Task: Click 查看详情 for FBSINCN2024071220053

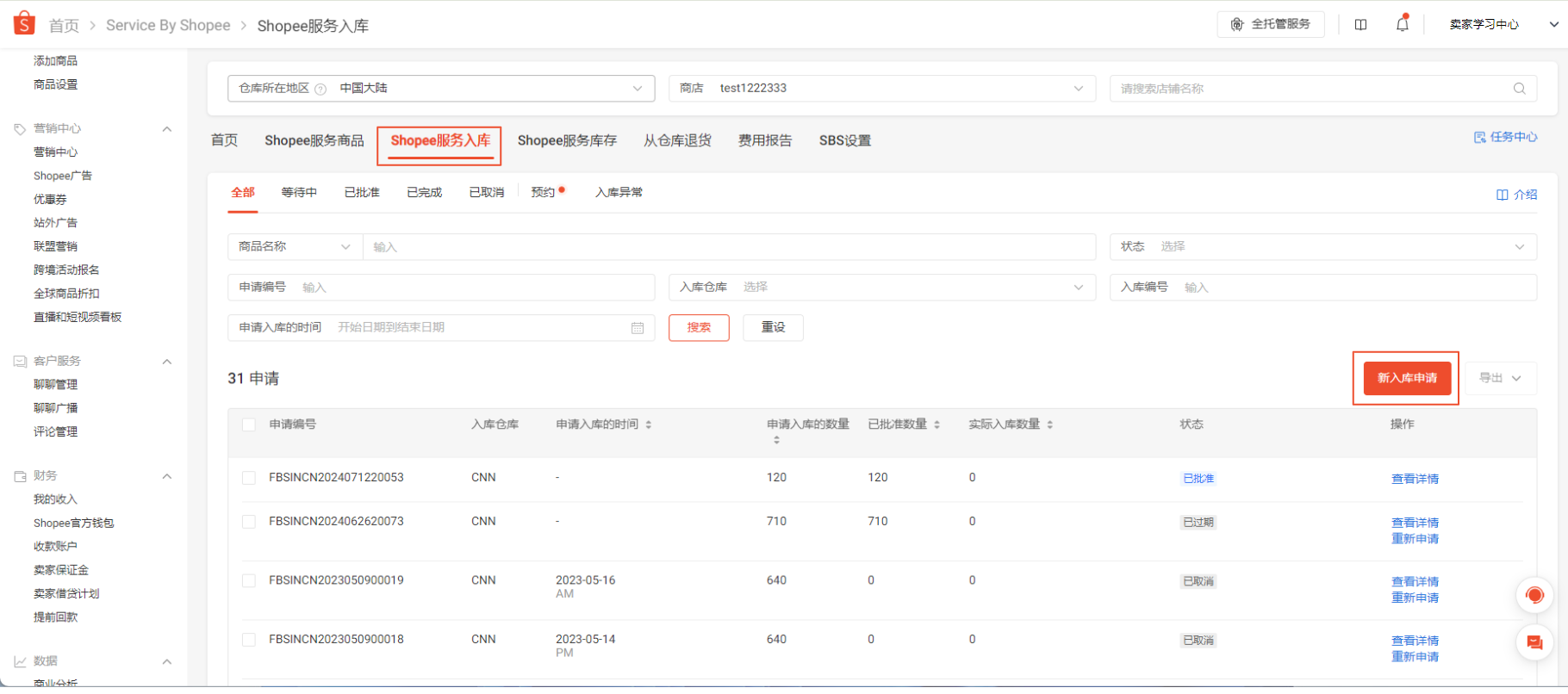Action: click(1415, 479)
